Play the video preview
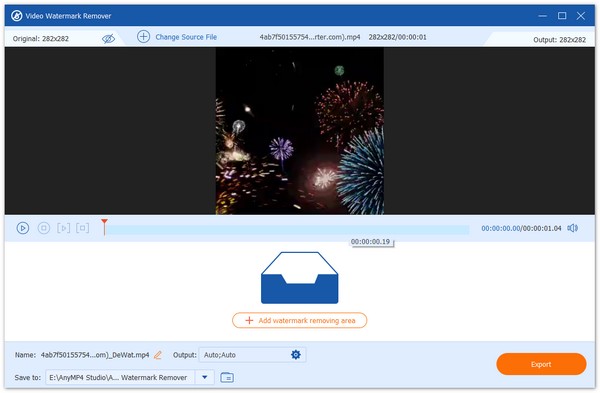Screen dimensions: 600x393 point(23,228)
